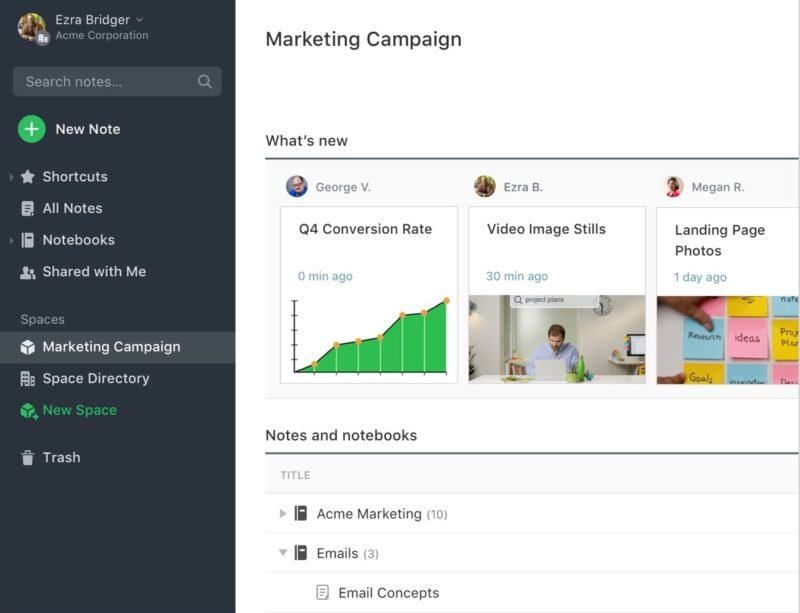
Task: Open the Video Image Stills thumbnail
Action: 556,339
